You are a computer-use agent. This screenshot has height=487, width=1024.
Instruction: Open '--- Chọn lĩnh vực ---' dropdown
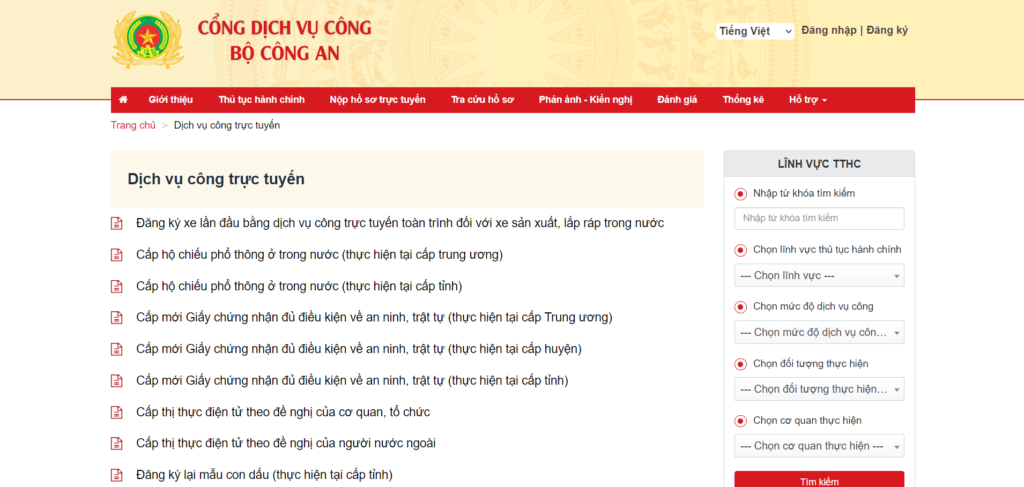[x=819, y=275]
